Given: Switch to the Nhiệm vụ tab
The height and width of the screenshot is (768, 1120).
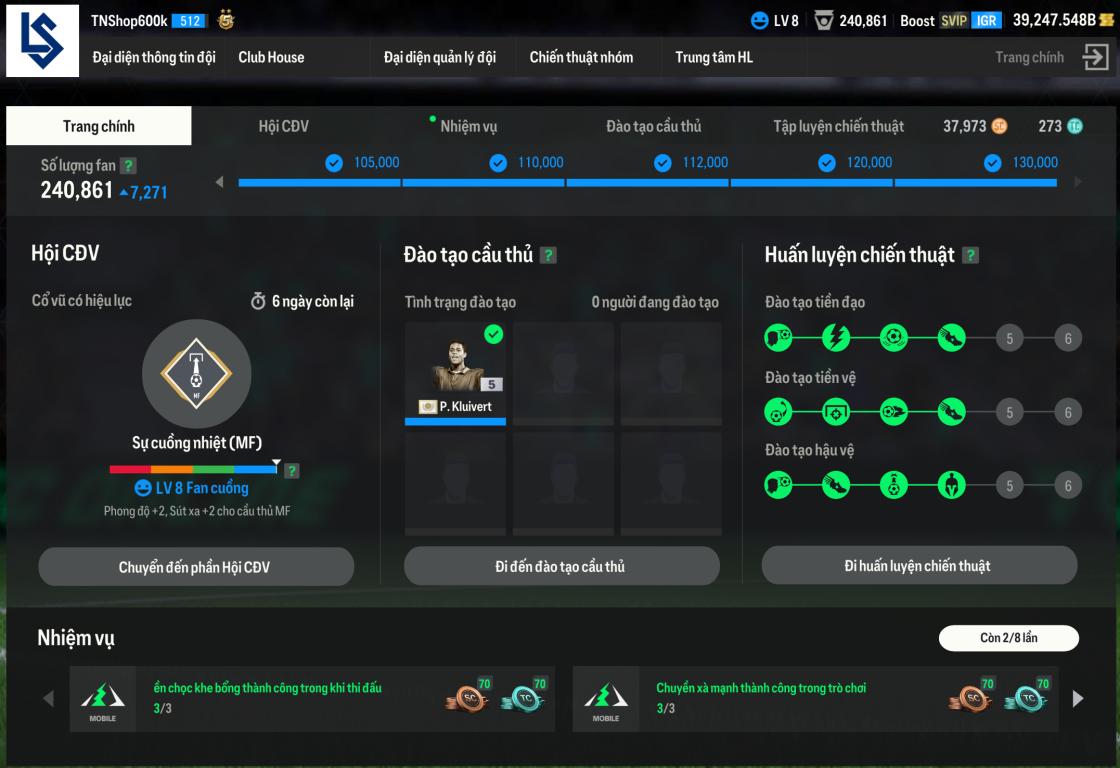Looking at the screenshot, I should [469, 126].
